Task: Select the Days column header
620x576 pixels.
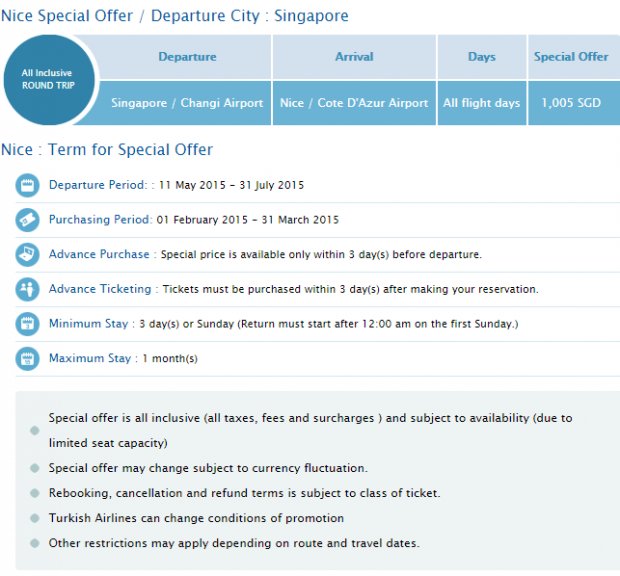Action: (482, 57)
